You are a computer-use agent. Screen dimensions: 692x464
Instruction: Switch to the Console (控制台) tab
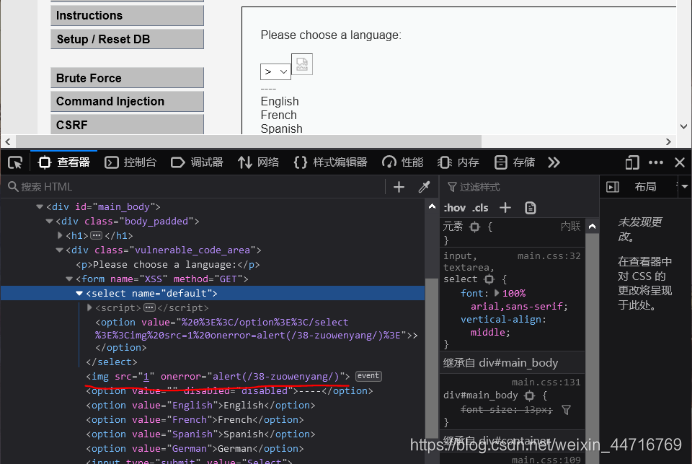[130, 162]
